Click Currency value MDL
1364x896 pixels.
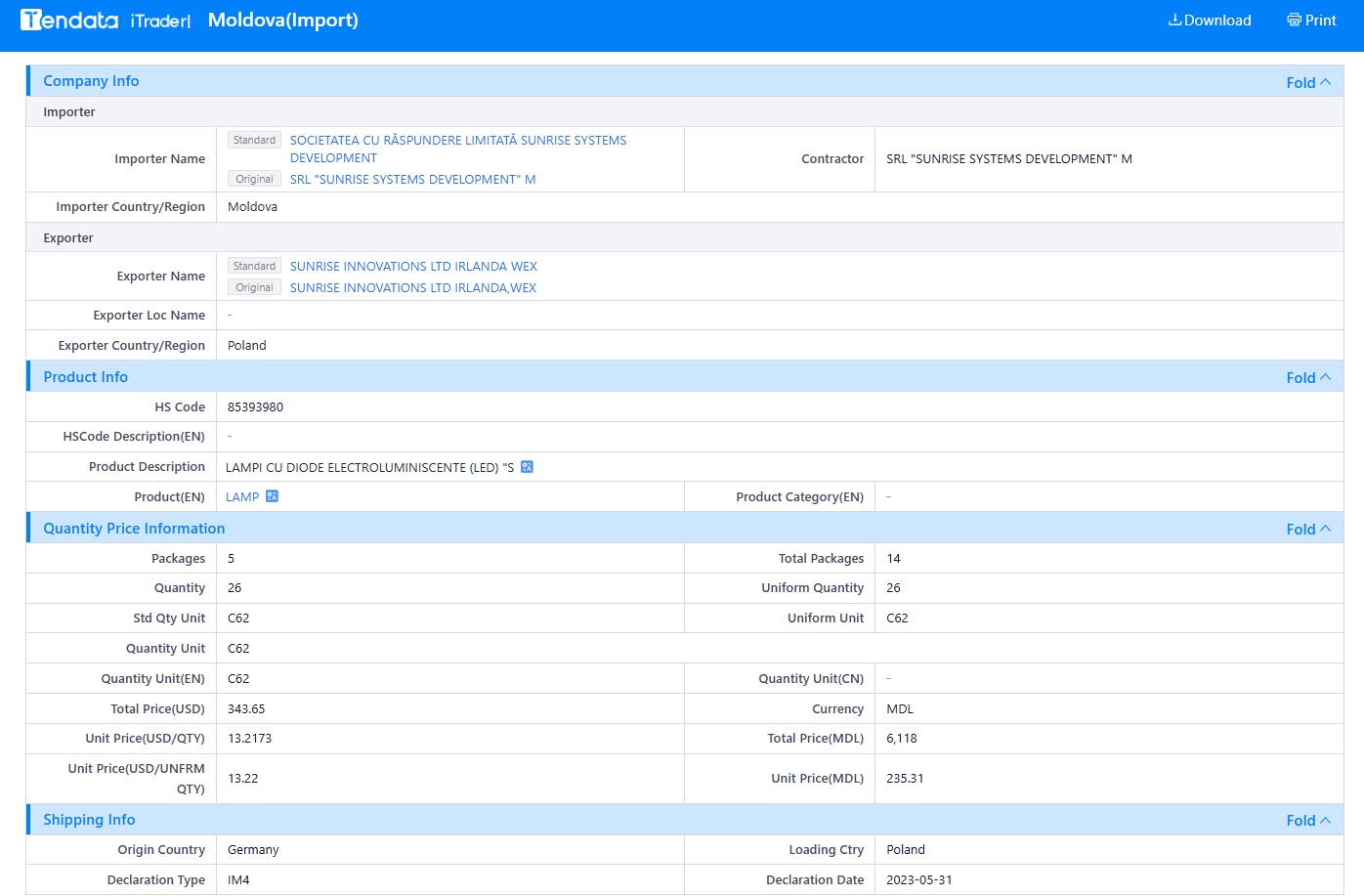tap(900, 709)
